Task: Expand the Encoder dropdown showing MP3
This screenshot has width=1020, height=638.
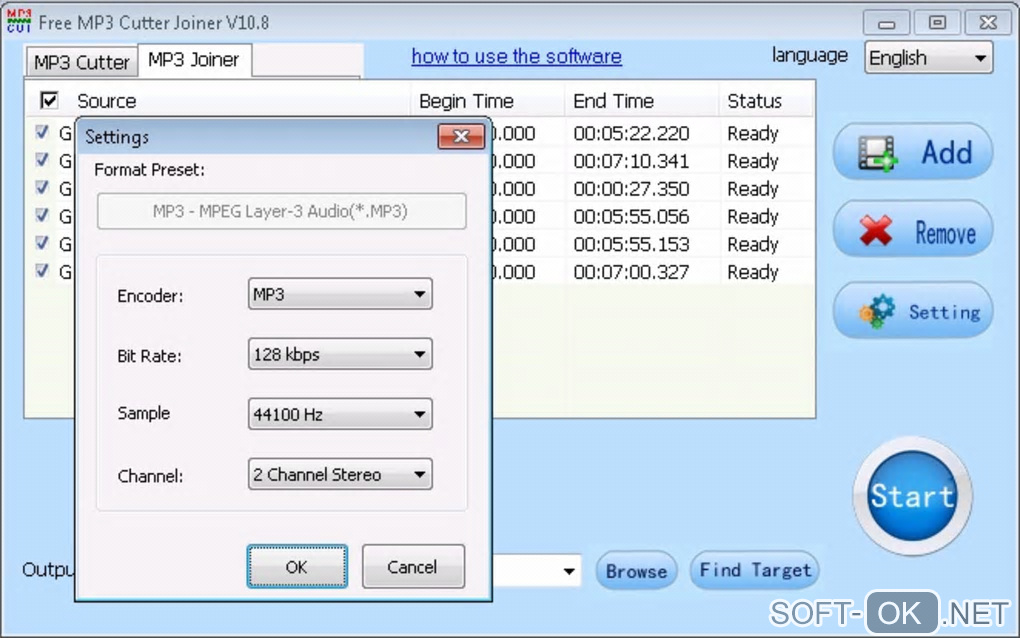Action: coord(340,294)
